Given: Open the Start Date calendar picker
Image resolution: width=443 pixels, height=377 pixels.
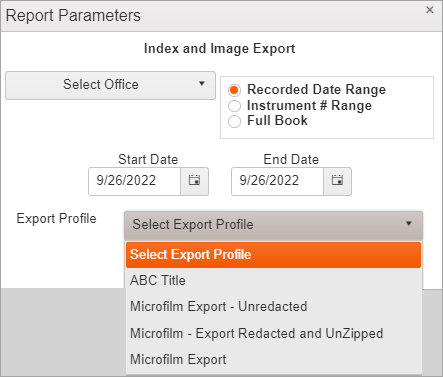Looking at the screenshot, I should click(195, 181).
